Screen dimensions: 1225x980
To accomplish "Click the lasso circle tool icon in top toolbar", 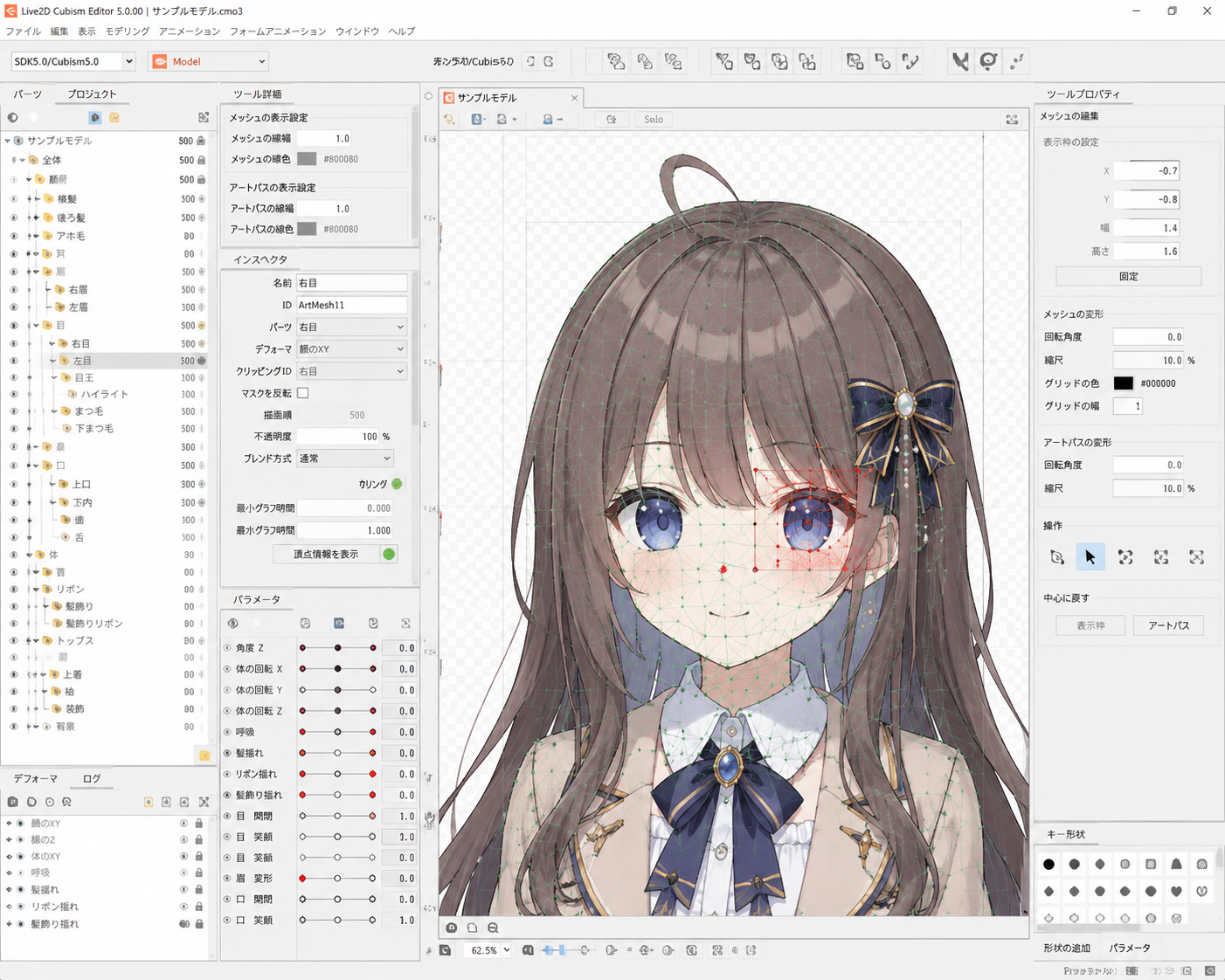I will pos(988,61).
